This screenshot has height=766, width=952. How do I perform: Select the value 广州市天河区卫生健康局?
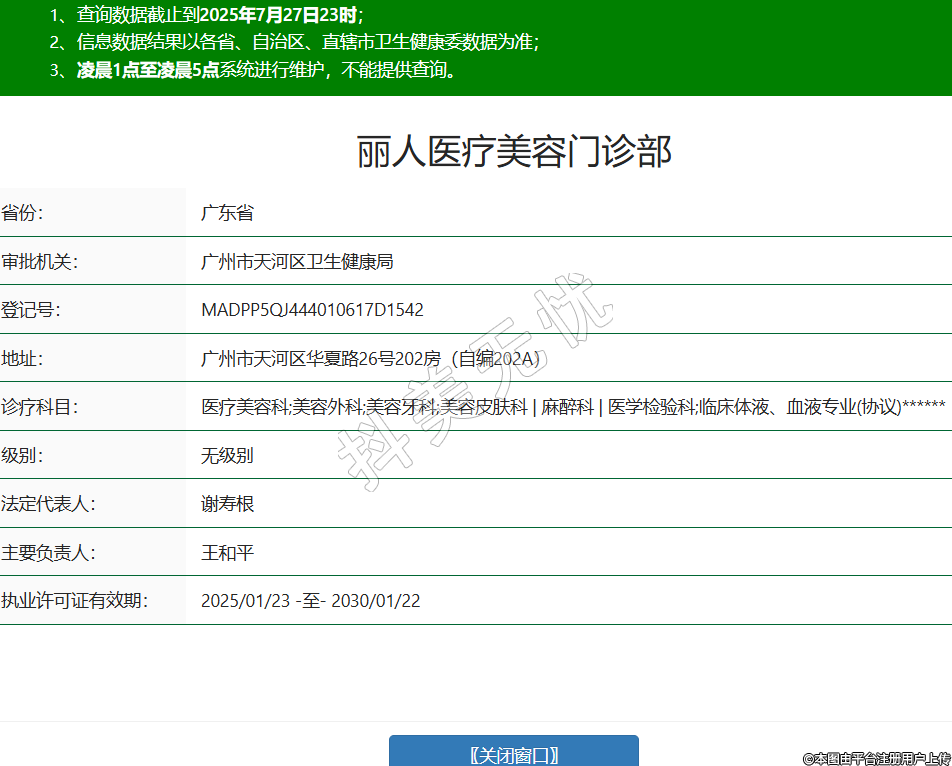[297, 262]
